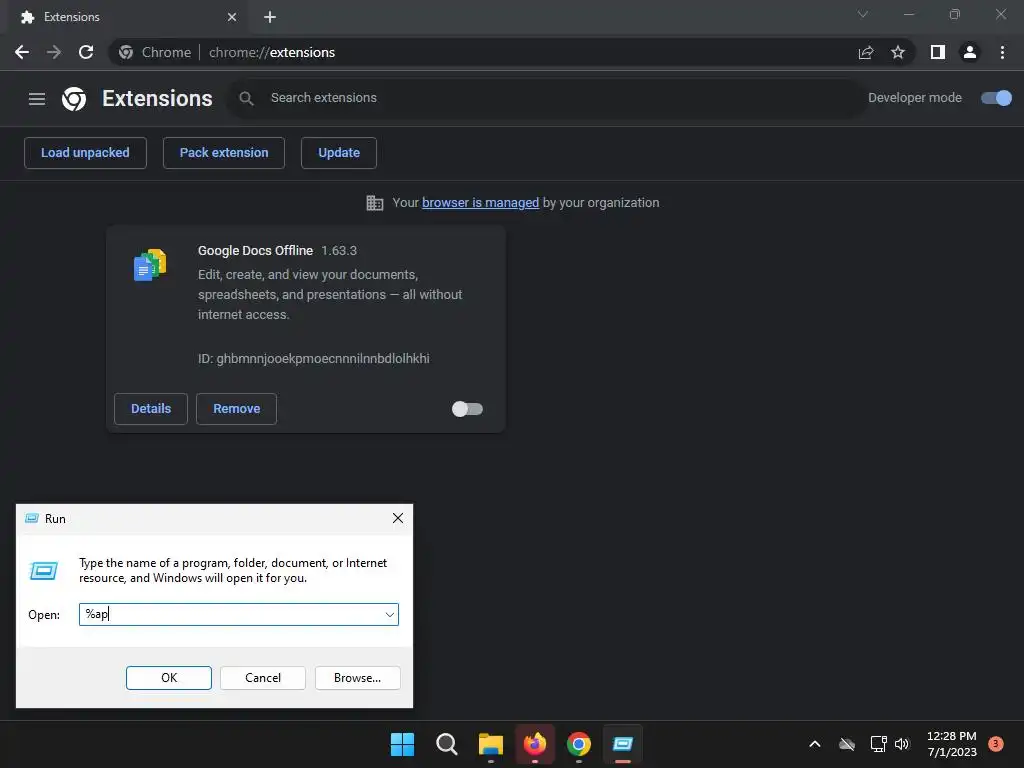The height and width of the screenshot is (768, 1024).
Task: Click the Run dialog title bar icon
Action: [31, 519]
